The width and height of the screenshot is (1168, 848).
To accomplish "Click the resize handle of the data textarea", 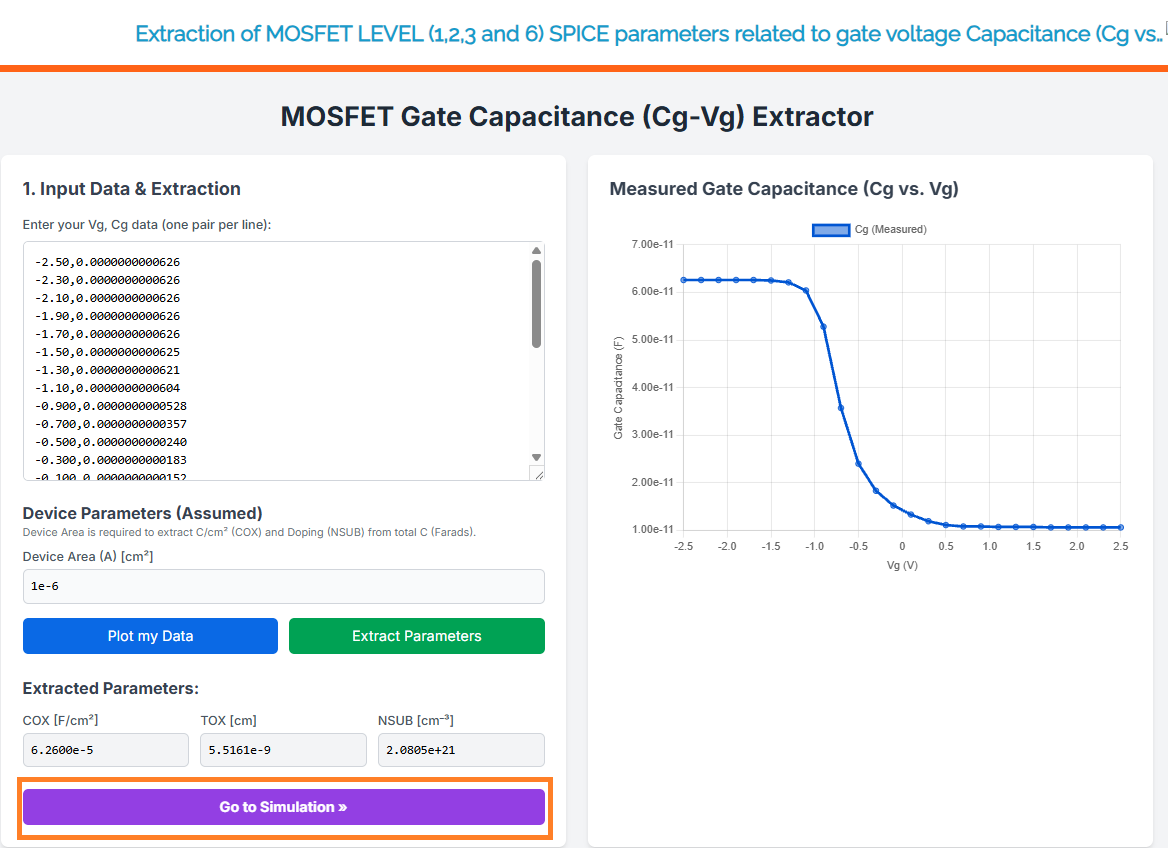I will [x=537, y=474].
